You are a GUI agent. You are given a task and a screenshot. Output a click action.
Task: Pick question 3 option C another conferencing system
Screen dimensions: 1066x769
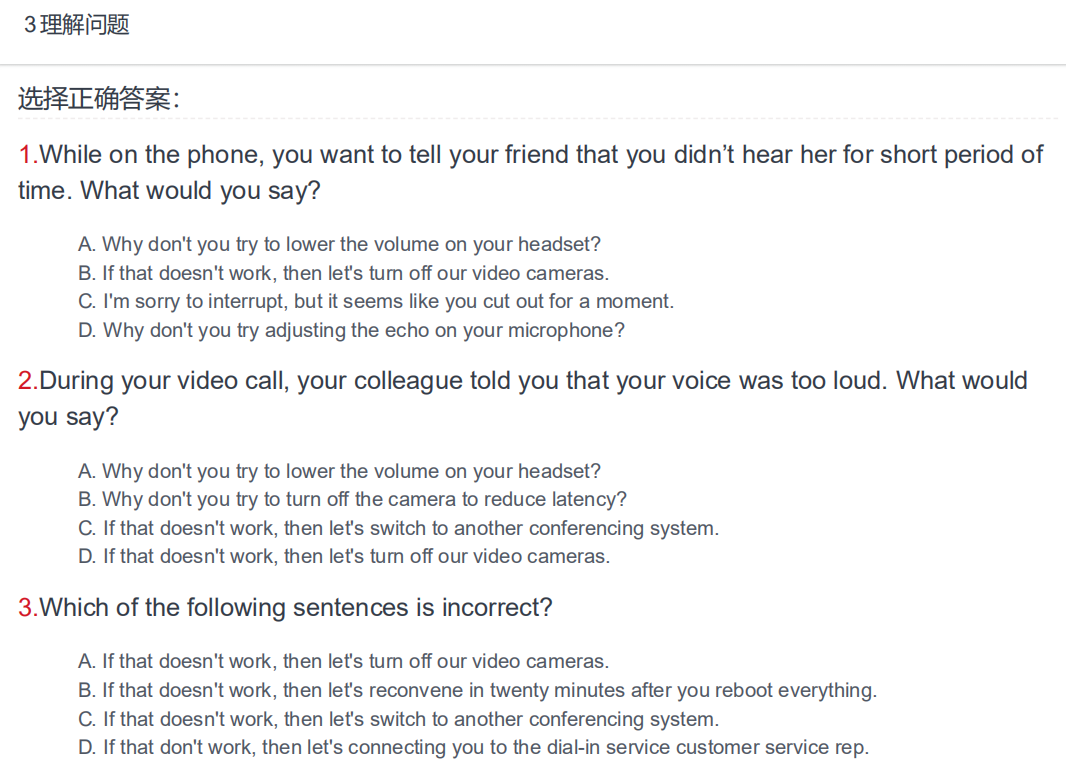tap(398, 719)
